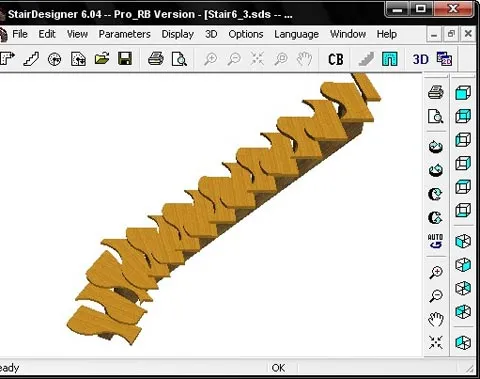Click the fit-to-window arrows icon in sidebar
The height and width of the screenshot is (379, 480).
coord(436,342)
